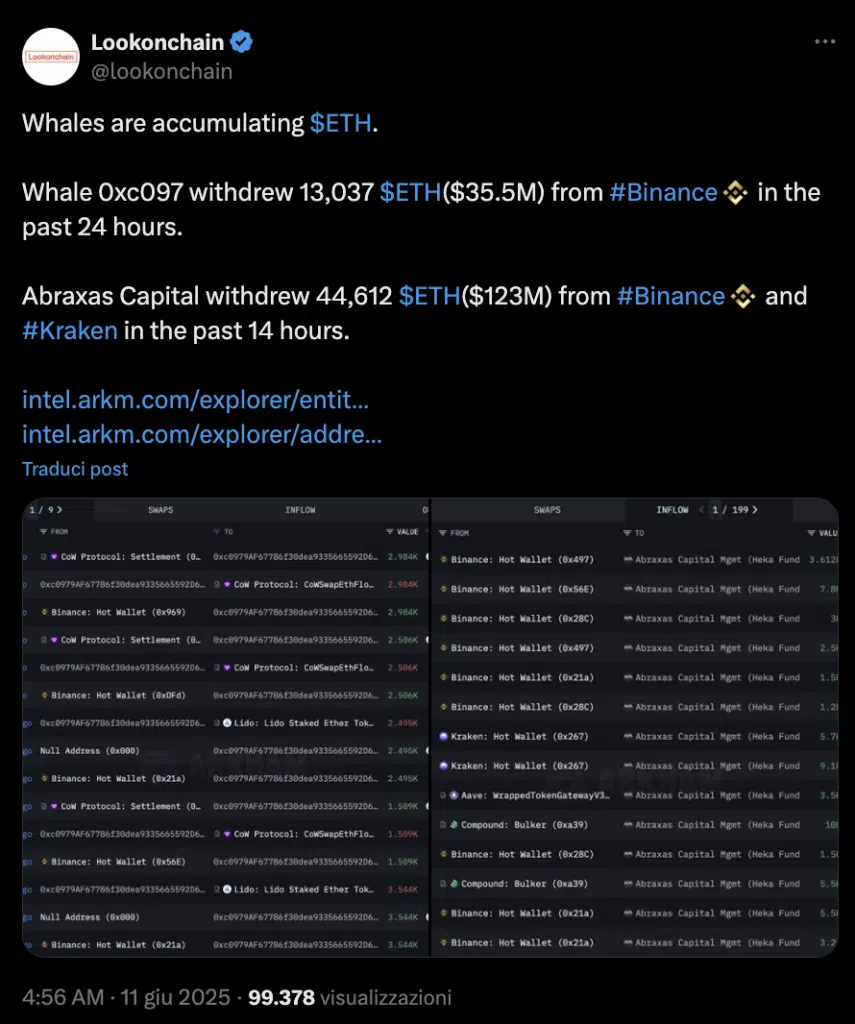Screen dimensions: 855x1024
Task: Click the #Kraken hashtag
Action: tap(68, 330)
